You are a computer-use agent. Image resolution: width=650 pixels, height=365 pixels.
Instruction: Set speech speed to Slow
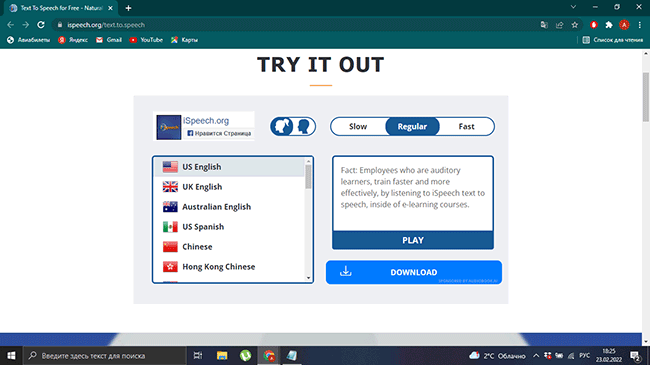(358, 127)
